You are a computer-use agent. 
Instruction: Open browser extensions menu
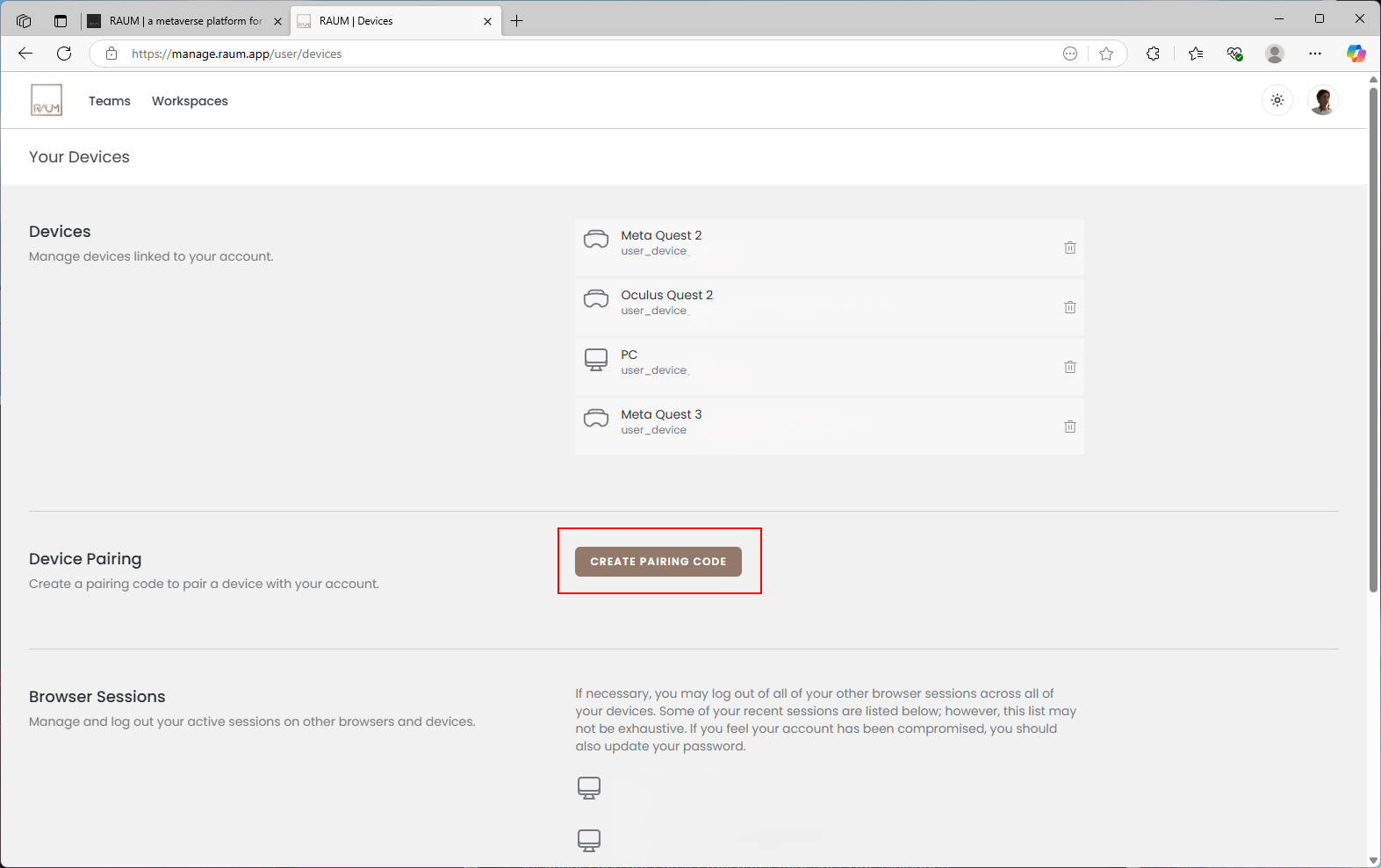point(1153,54)
